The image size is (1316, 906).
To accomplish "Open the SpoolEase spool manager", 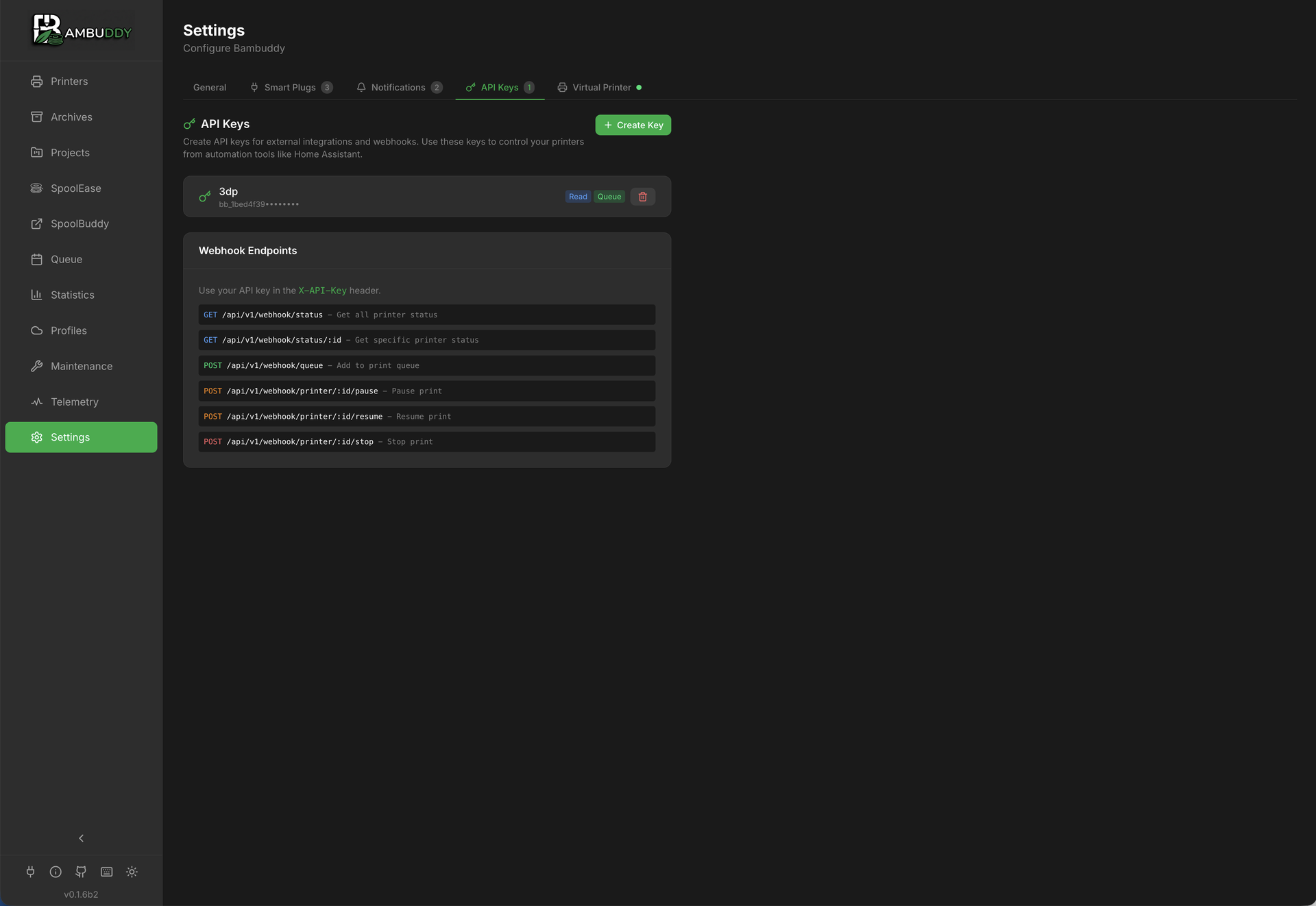I will coord(75,188).
